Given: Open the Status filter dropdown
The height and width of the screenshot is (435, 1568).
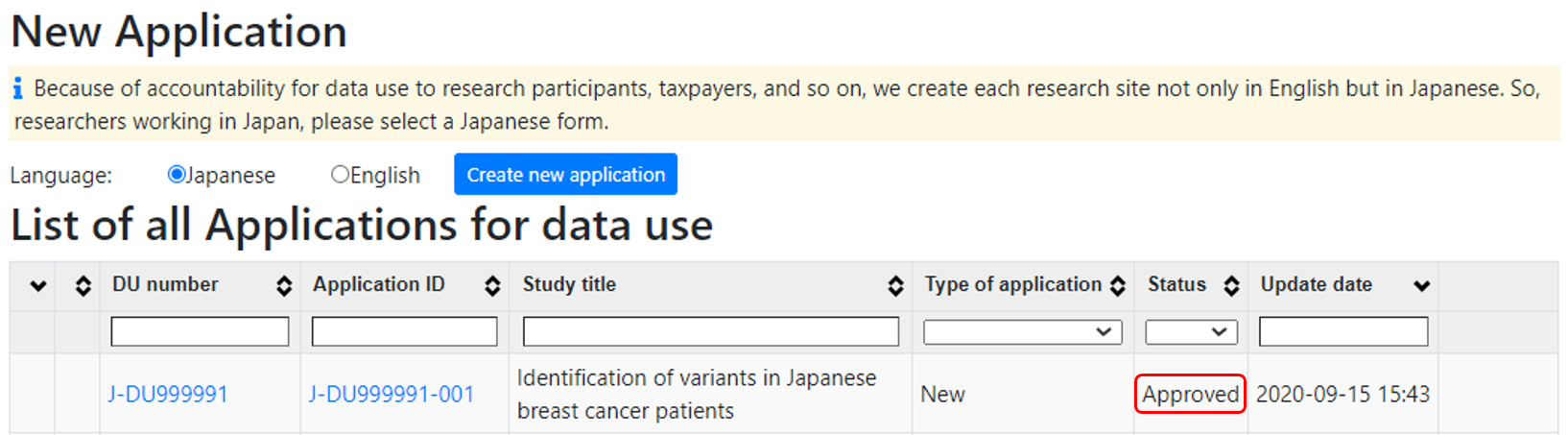Looking at the screenshot, I should pos(1191,332).
